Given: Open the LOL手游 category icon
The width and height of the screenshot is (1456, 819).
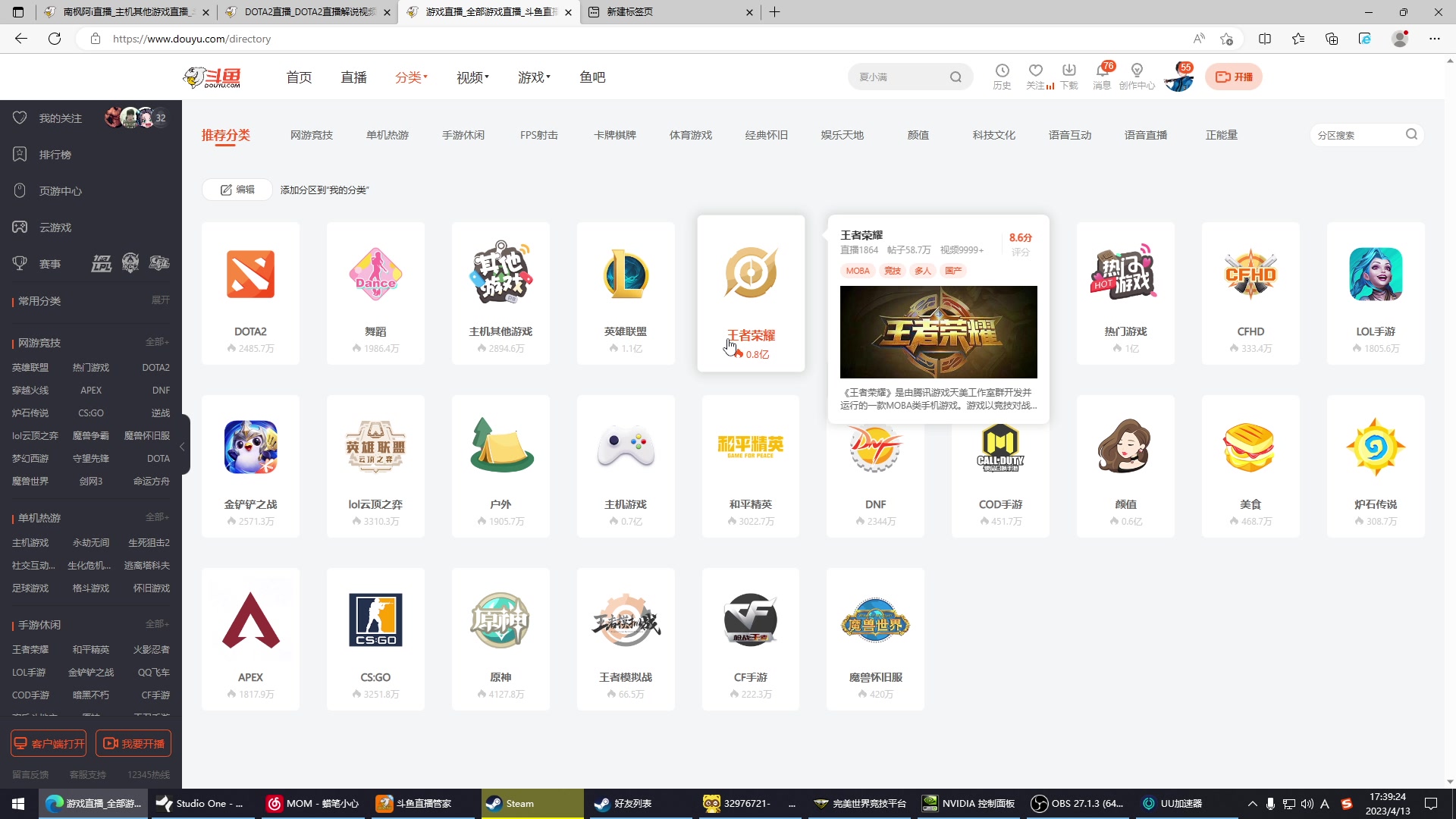Looking at the screenshot, I should [1376, 274].
